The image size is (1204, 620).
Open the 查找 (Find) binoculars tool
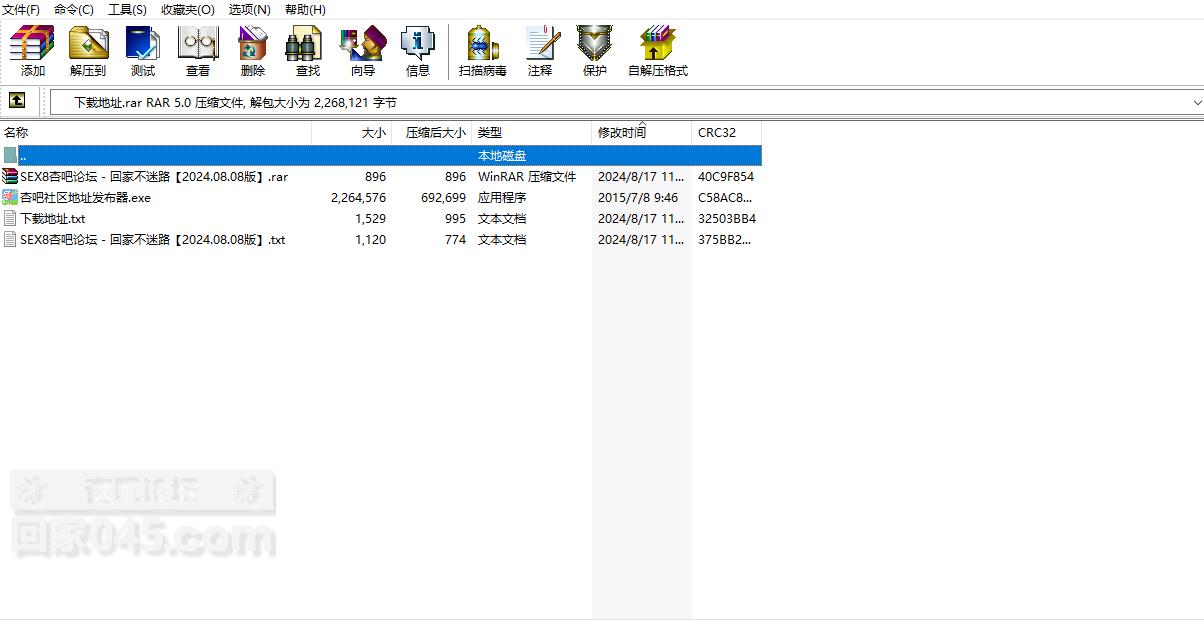coord(307,46)
